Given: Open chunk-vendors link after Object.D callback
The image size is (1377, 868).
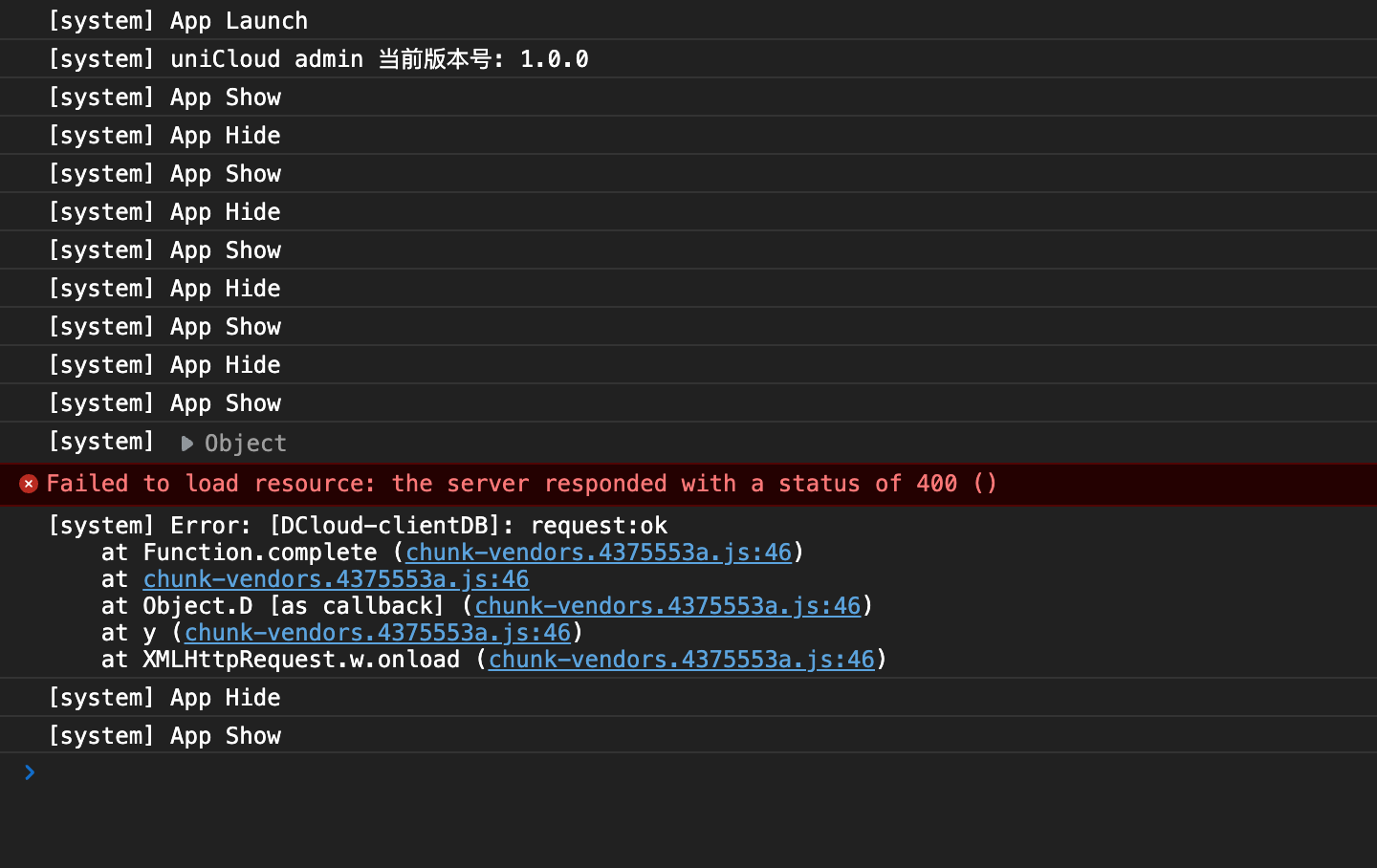Looking at the screenshot, I should point(667,606).
